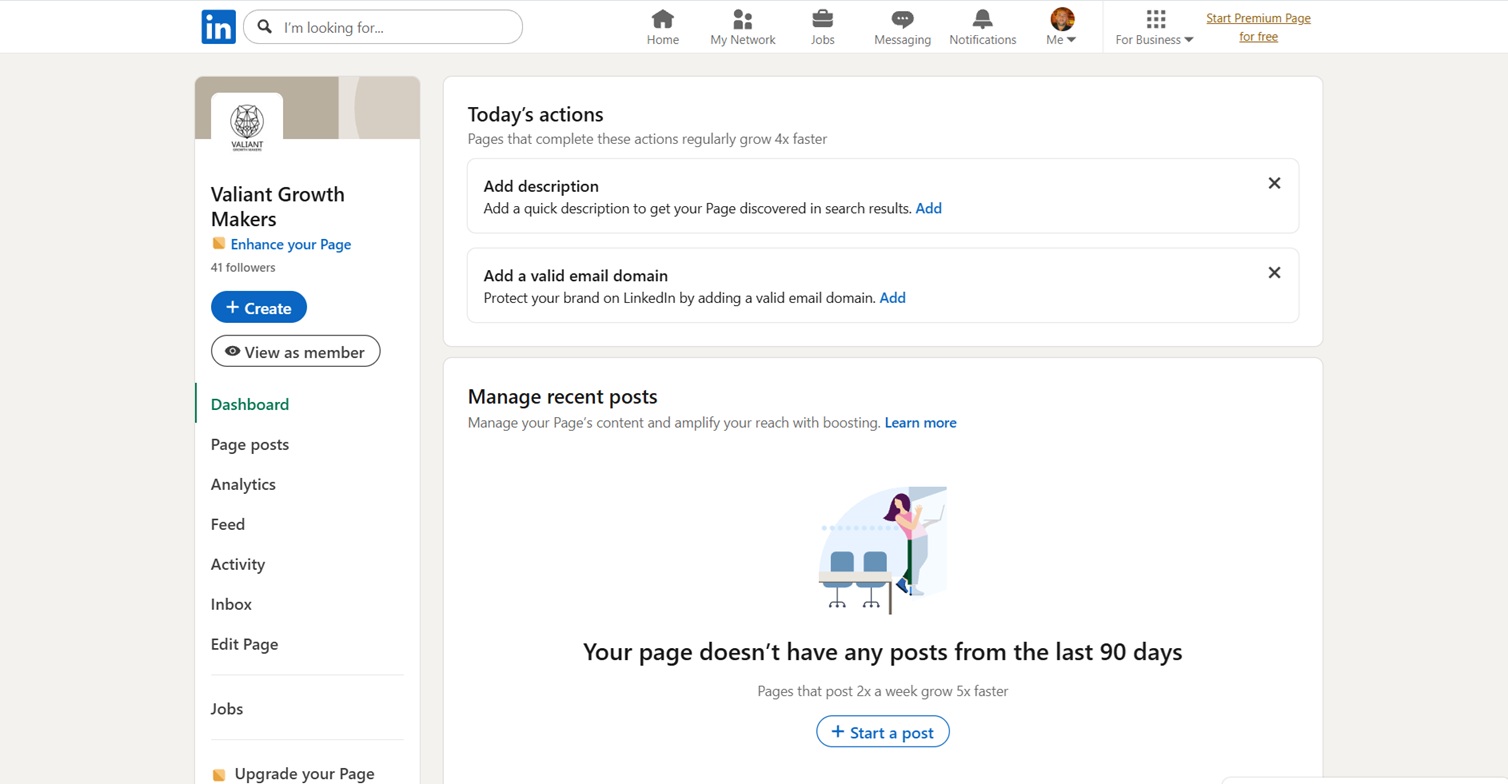The image size is (1508, 784).
Task: Open Page posts in the sidebar
Action: 250,444
